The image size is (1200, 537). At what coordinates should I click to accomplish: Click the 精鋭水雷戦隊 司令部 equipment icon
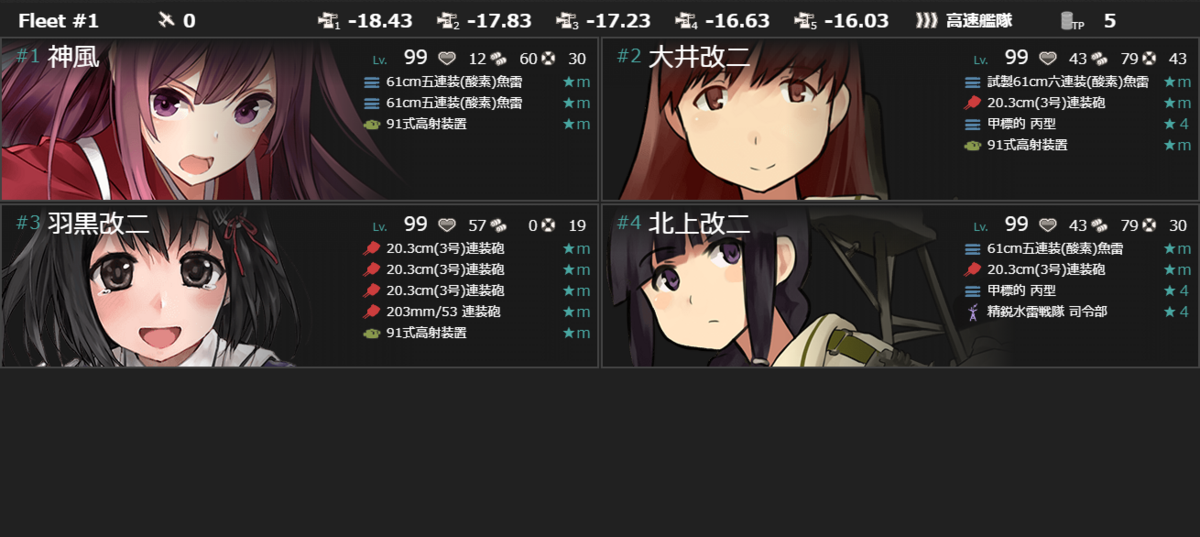972,312
